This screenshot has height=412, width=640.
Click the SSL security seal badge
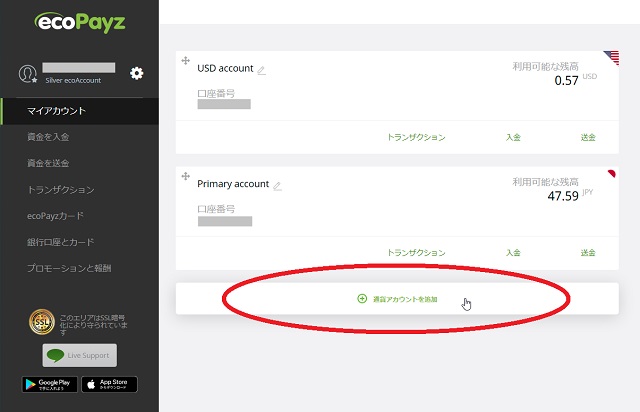40,321
